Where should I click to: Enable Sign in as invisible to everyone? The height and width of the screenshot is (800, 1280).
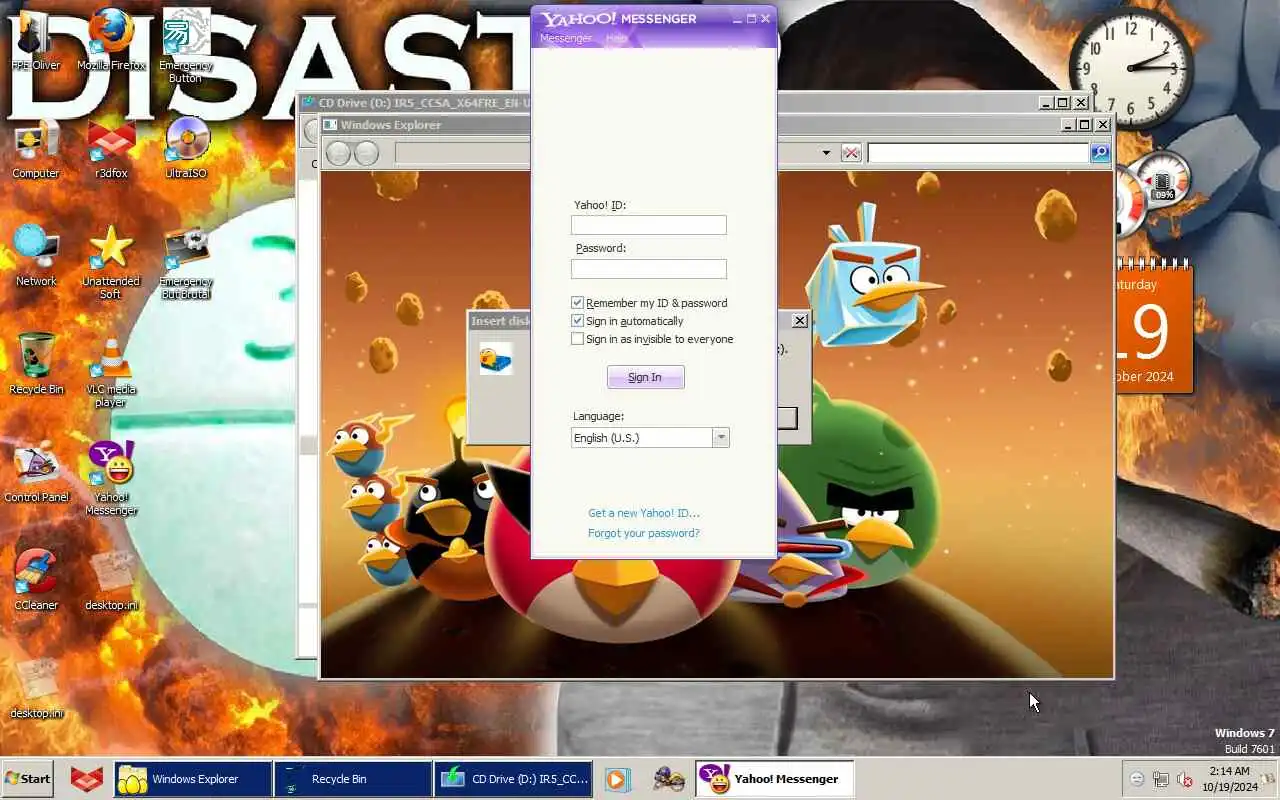click(x=577, y=339)
